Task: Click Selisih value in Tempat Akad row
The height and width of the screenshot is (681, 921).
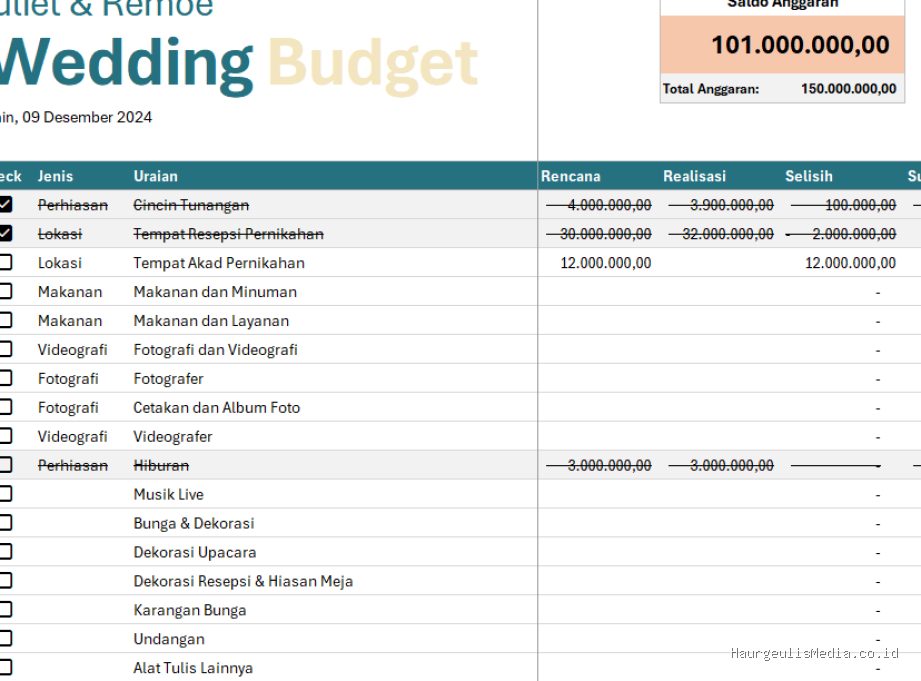Action: pyautogui.click(x=850, y=263)
